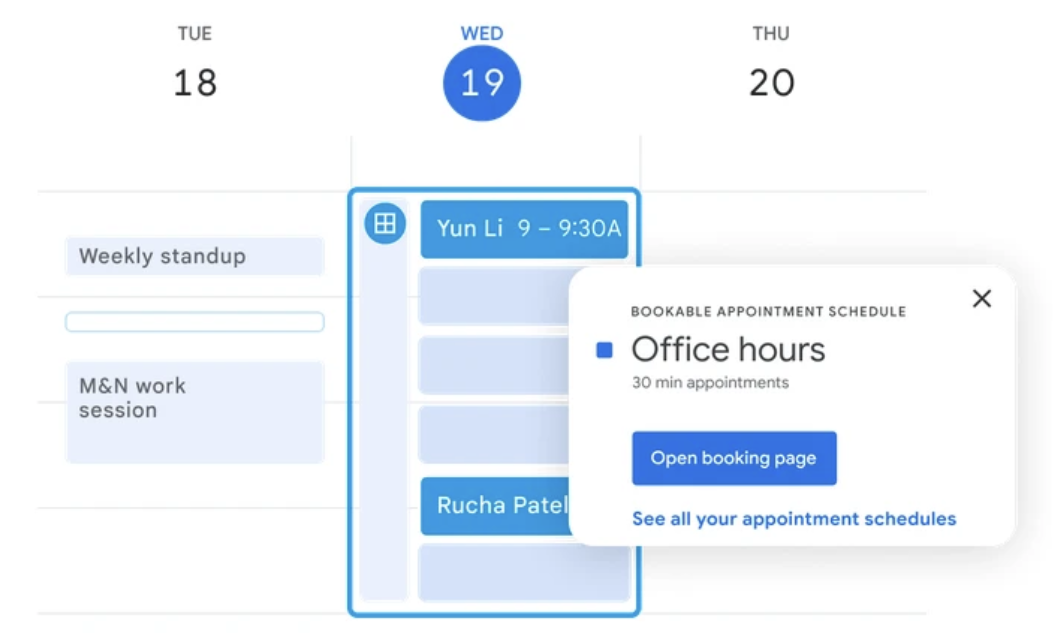Image resolution: width=1054 pixels, height=643 pixels.
Task: Click the BOOKABLE APPOINTMENT SCHEDULE heading
Action: tap(769, 311)
